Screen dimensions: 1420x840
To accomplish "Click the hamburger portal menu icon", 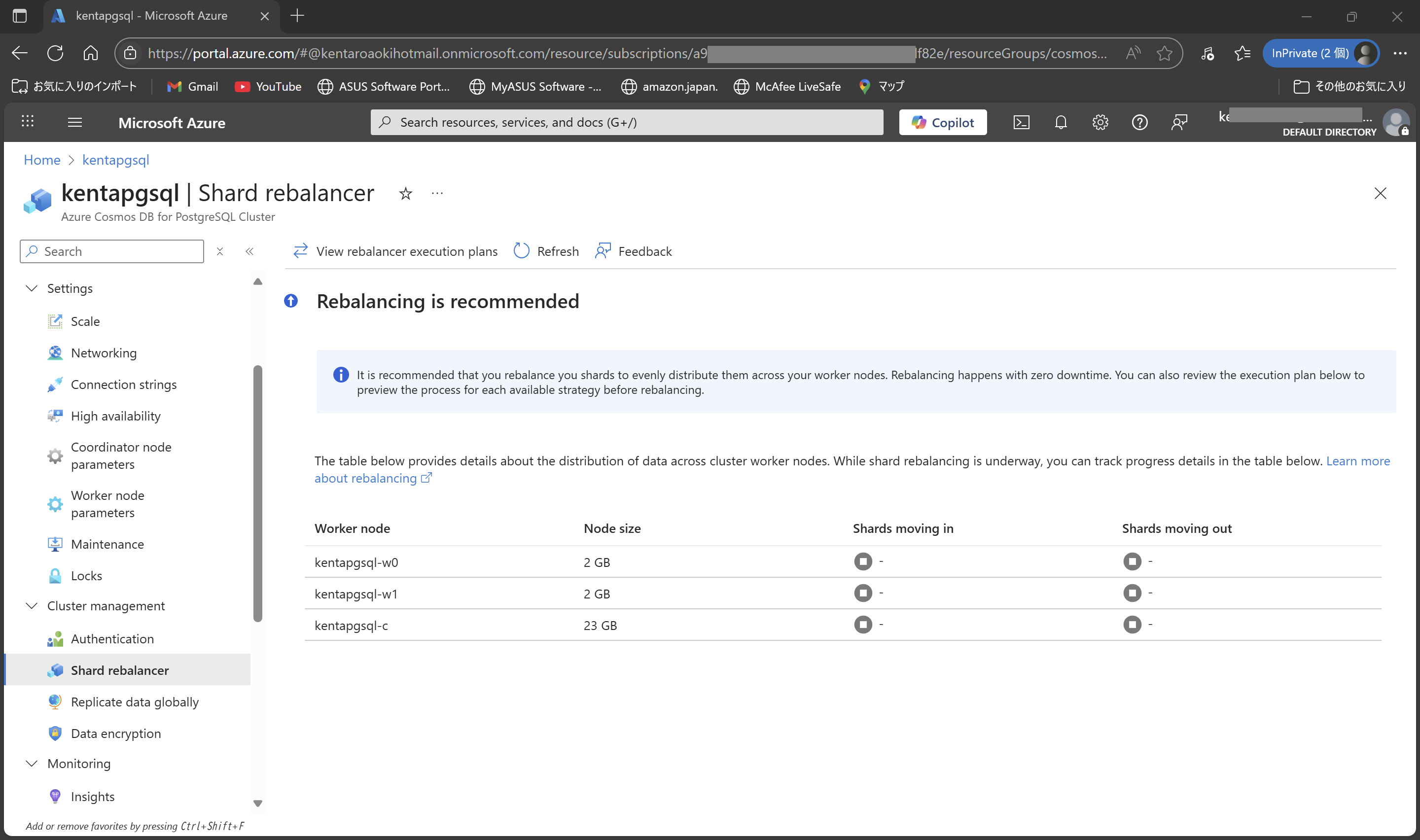I will (x=75, y=122).
